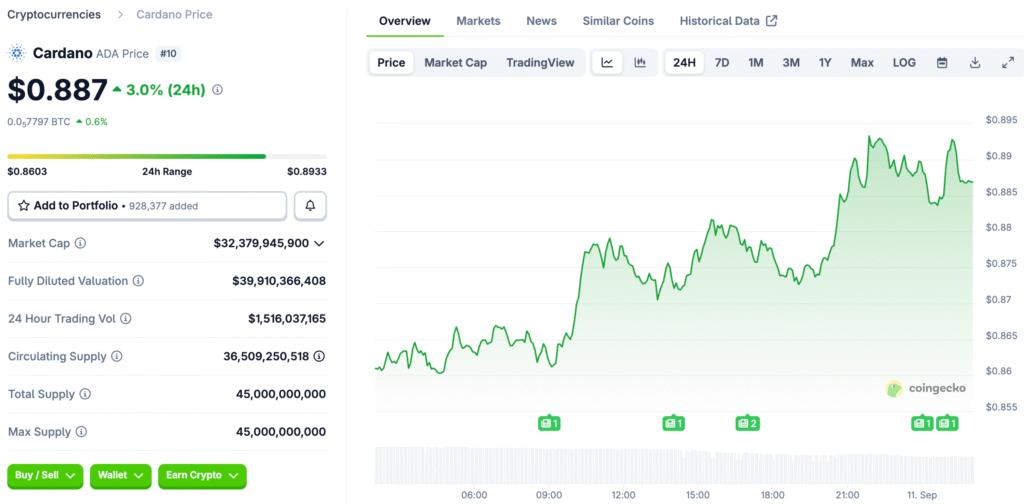Click the $0.887 price text
Viewport: 1024px width, 504px height.
click(x=57, y=90)
